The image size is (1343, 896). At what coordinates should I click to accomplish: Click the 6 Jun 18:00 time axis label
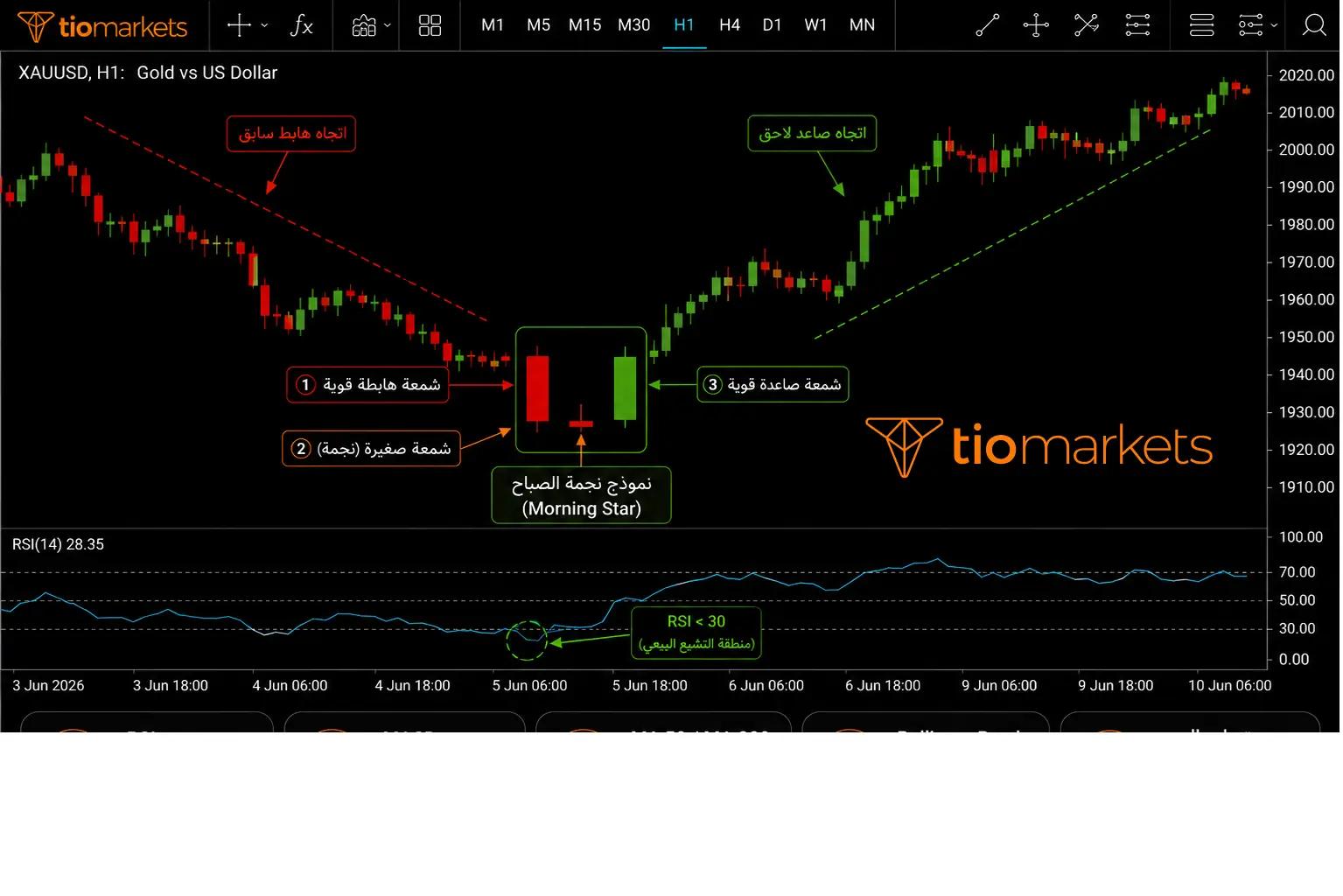coord(883,686)
